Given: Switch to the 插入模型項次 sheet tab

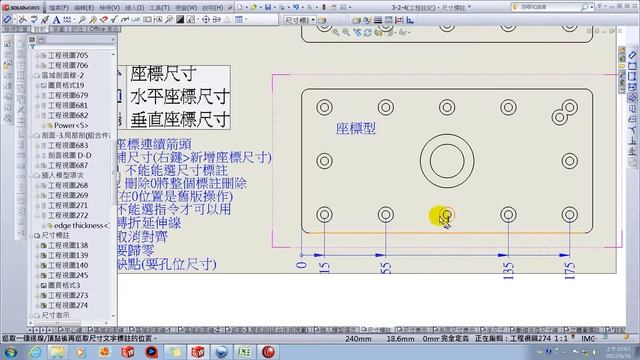Looking at the screenshot, I should coord(335,329).
